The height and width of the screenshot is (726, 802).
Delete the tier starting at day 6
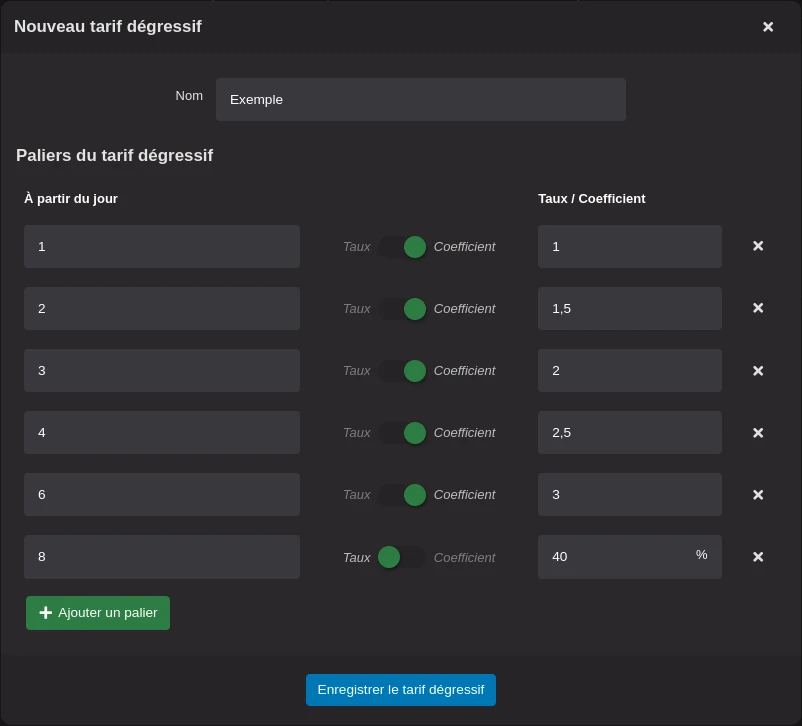click(758, 494)
